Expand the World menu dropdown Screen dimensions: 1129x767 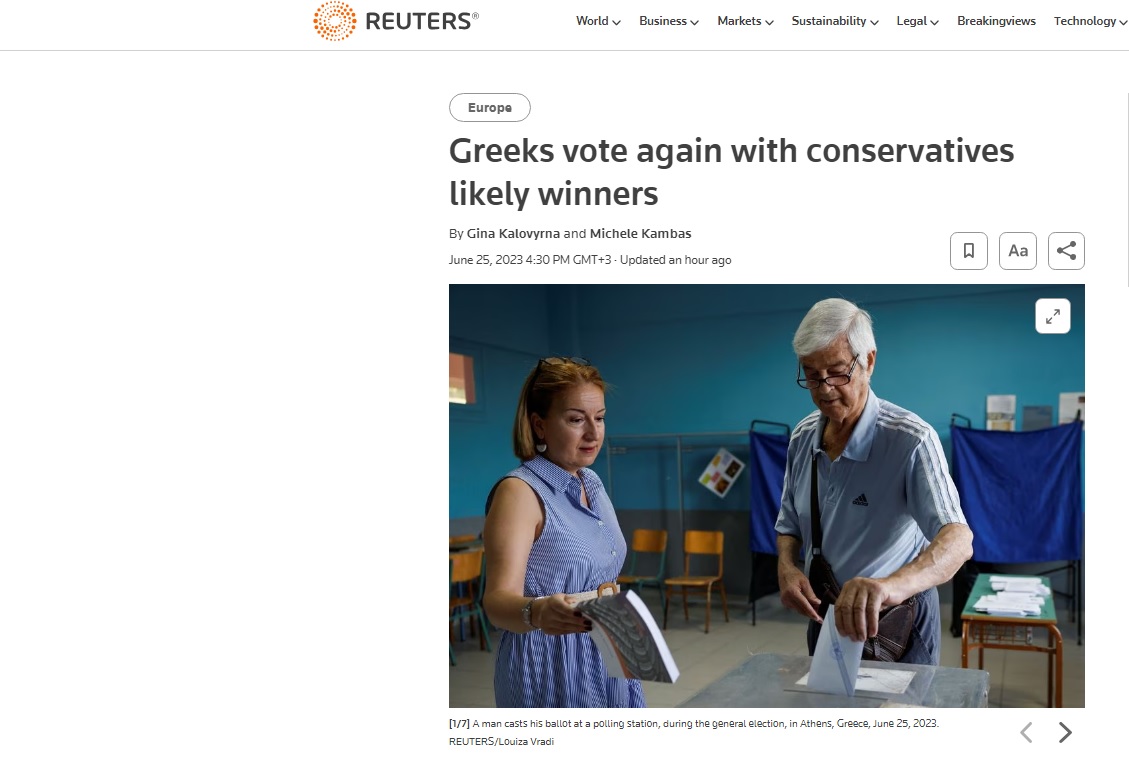[598, 21]
